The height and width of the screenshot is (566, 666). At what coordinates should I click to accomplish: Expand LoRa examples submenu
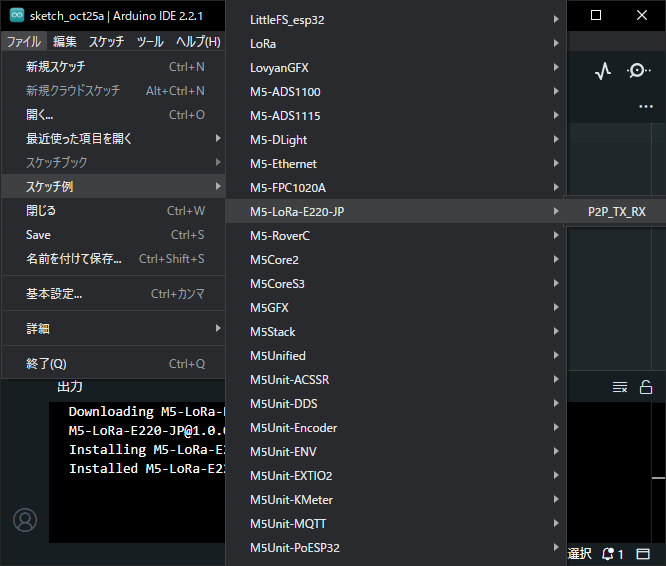tap(396, 44)
